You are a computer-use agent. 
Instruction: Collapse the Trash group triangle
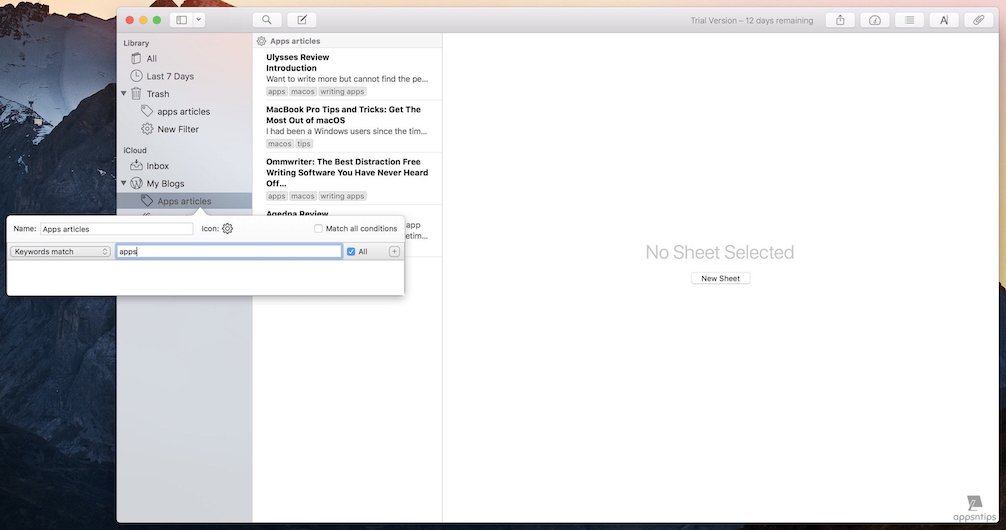[124, 94]
